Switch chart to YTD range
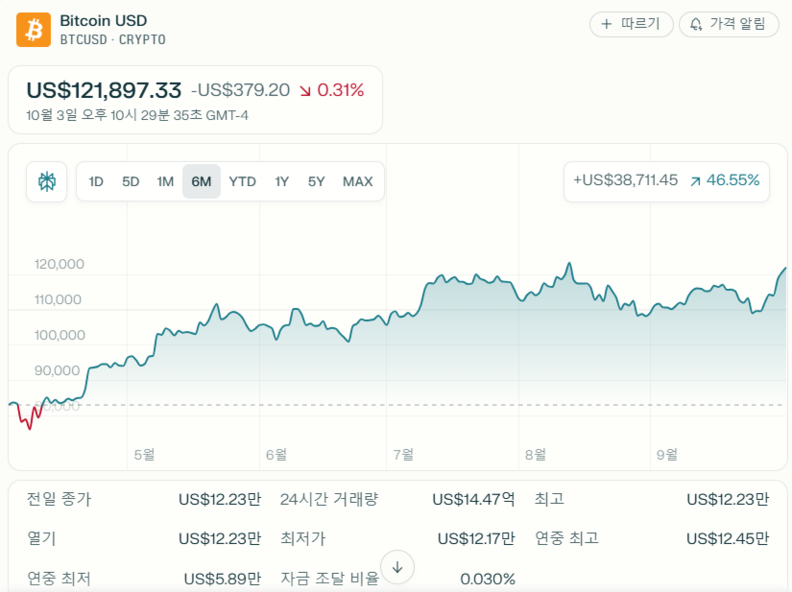The height and width of the screenshot is (592, 792). (242, 181)
